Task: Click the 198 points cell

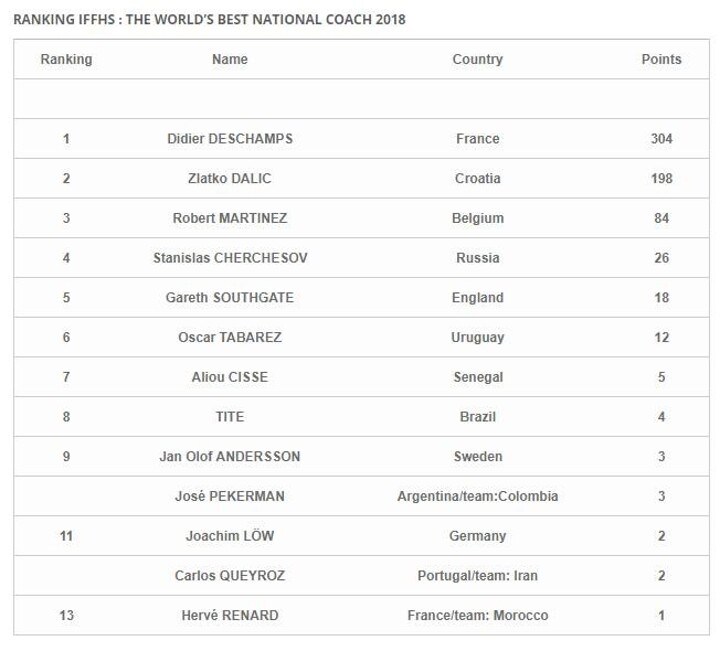Action: [661, 179]
